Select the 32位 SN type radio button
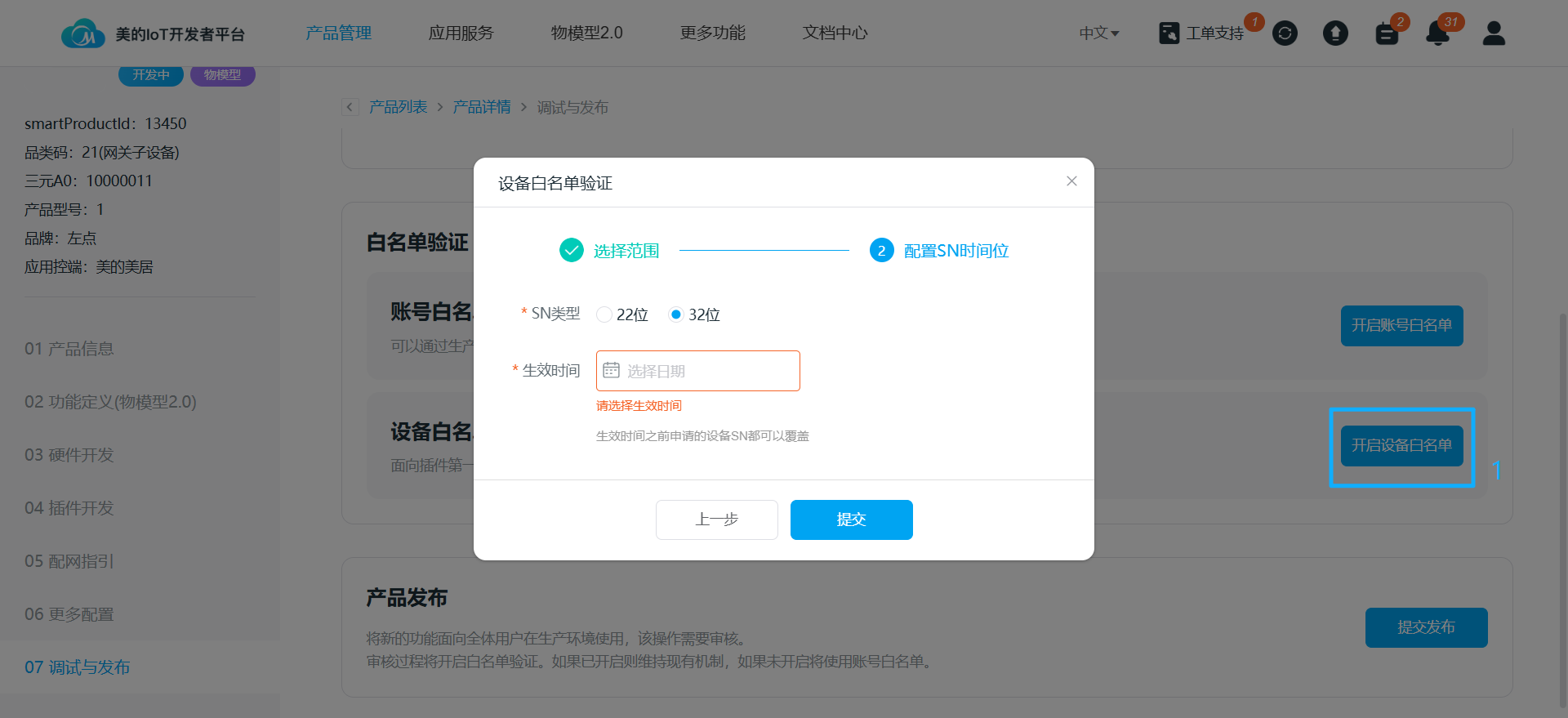 (x=676, y=314)
